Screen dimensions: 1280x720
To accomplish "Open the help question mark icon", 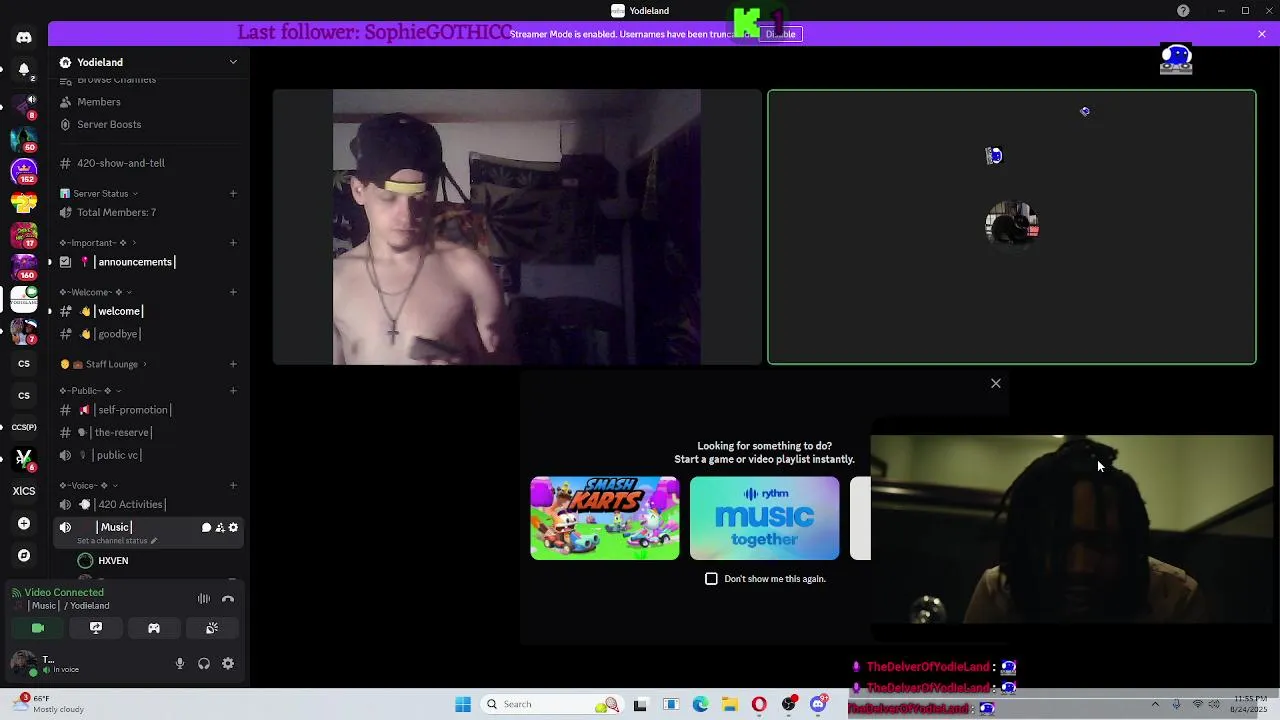I will pos(1183,11).
